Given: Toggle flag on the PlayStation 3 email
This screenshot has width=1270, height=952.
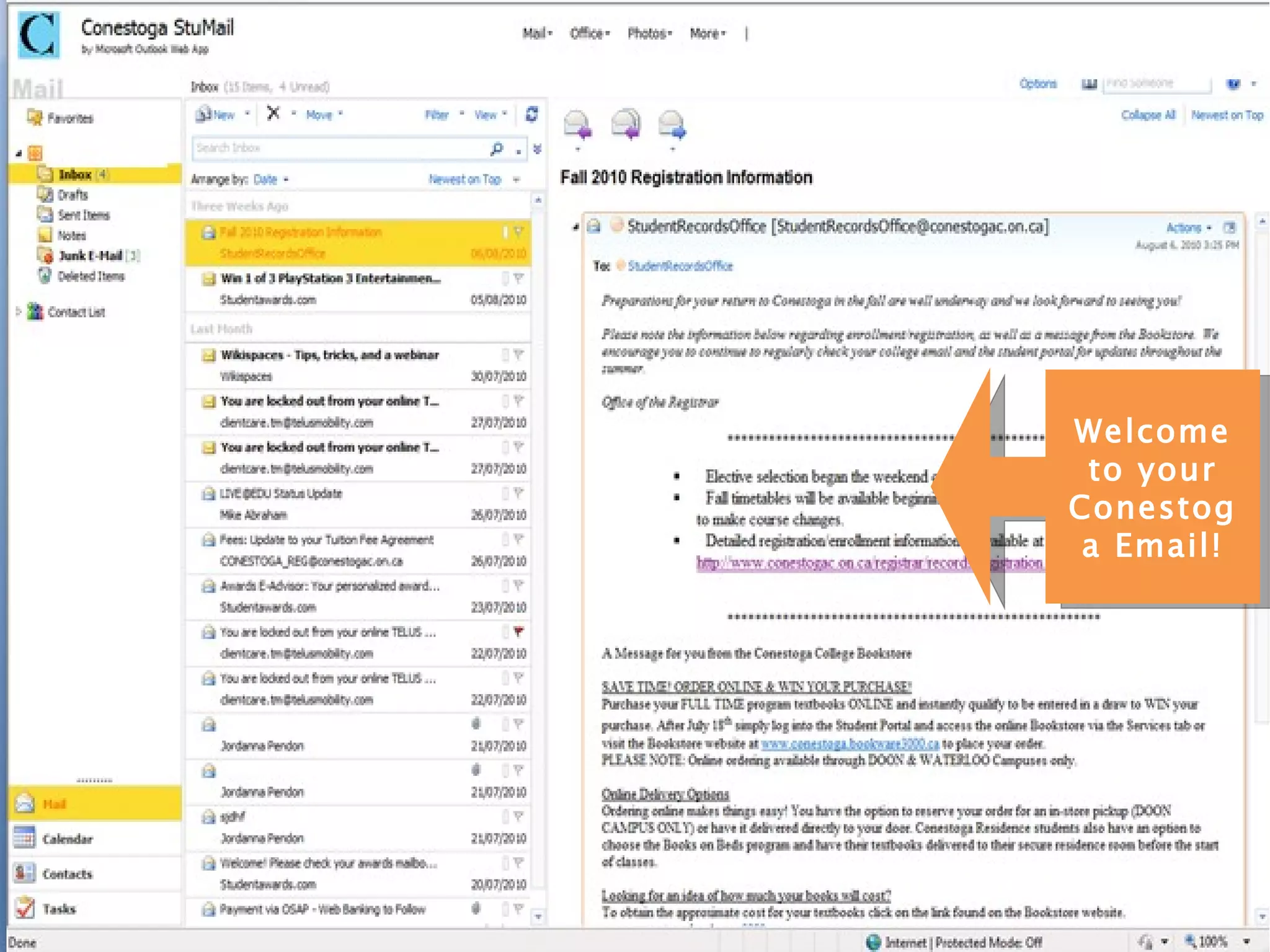Looking at the screenshot, I should [518, 278].
